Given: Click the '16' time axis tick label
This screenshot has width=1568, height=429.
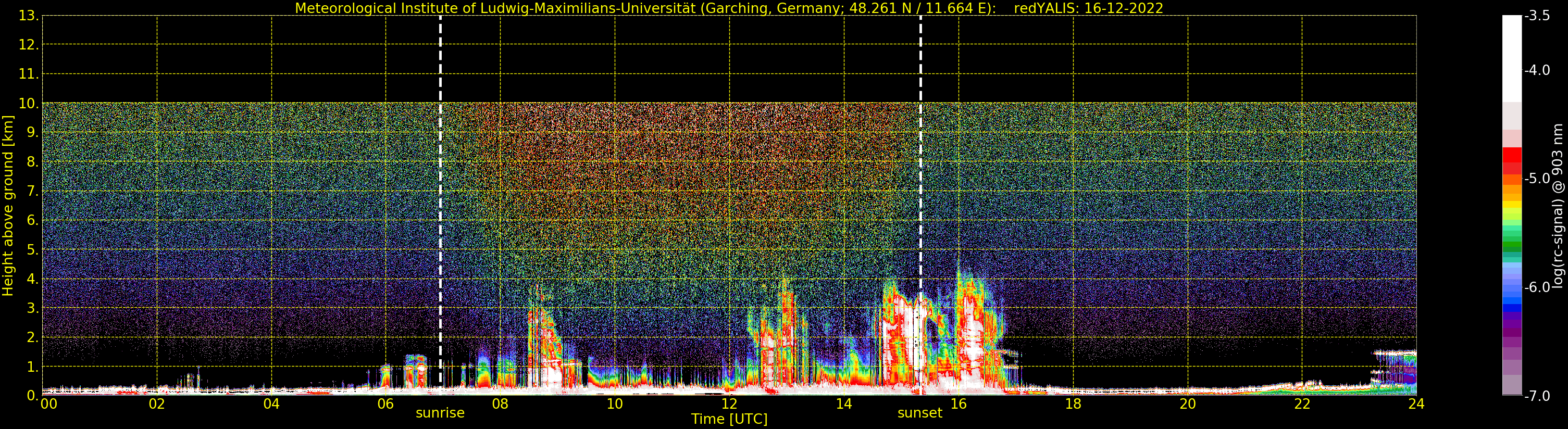Looking at the screenshot, I should click(959, 404).
